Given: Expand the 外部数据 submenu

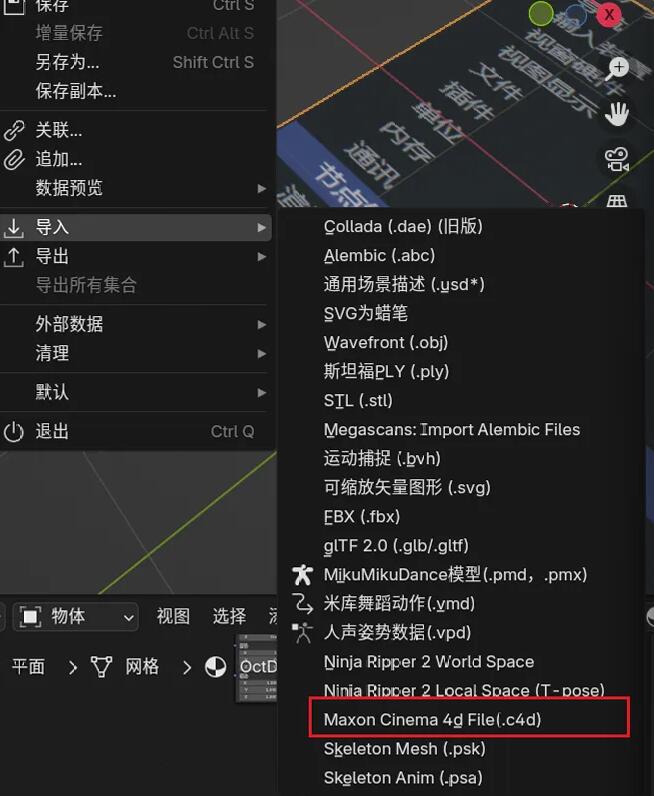Looking at the screenshot, I should coord(136,324).
